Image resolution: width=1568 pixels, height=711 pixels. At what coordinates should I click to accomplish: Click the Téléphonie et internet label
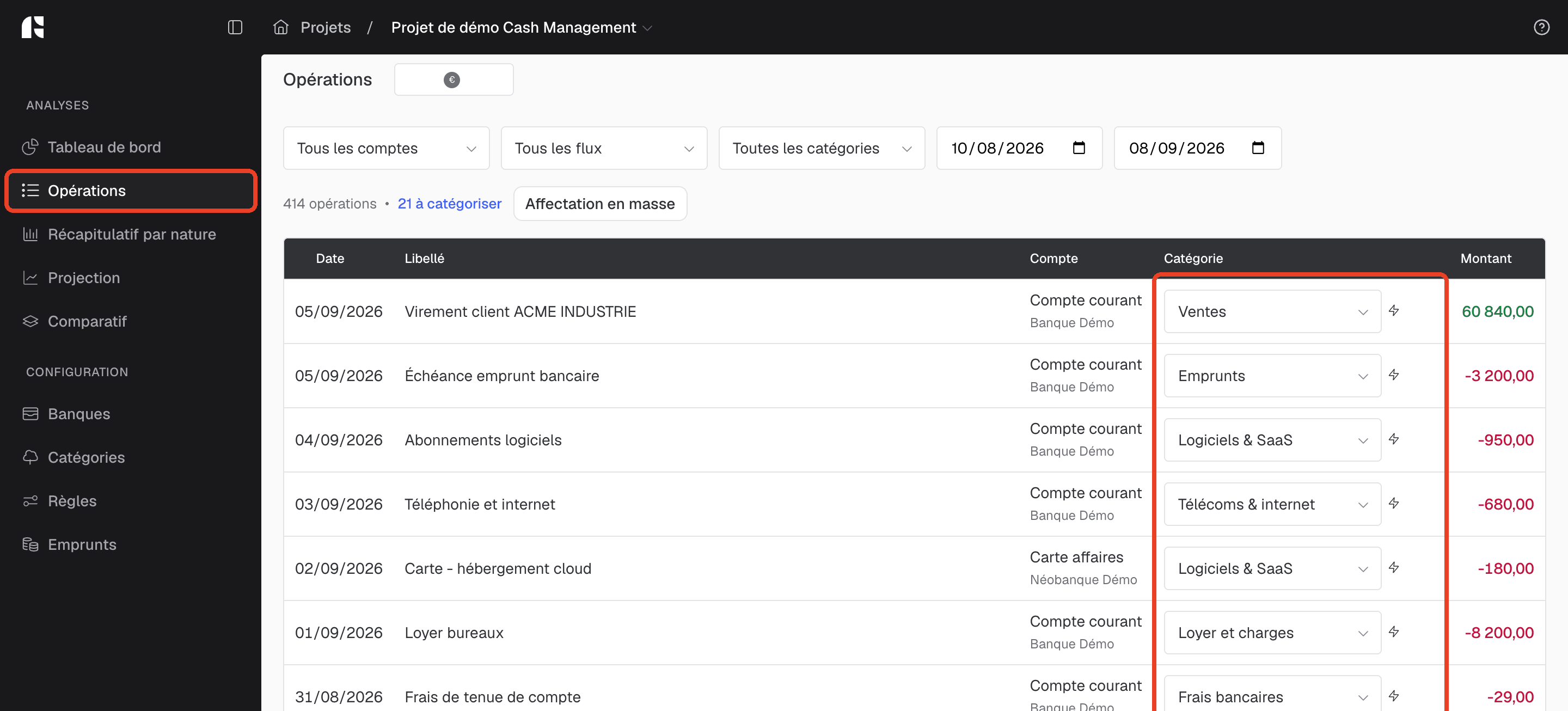(x=480, y=504)
